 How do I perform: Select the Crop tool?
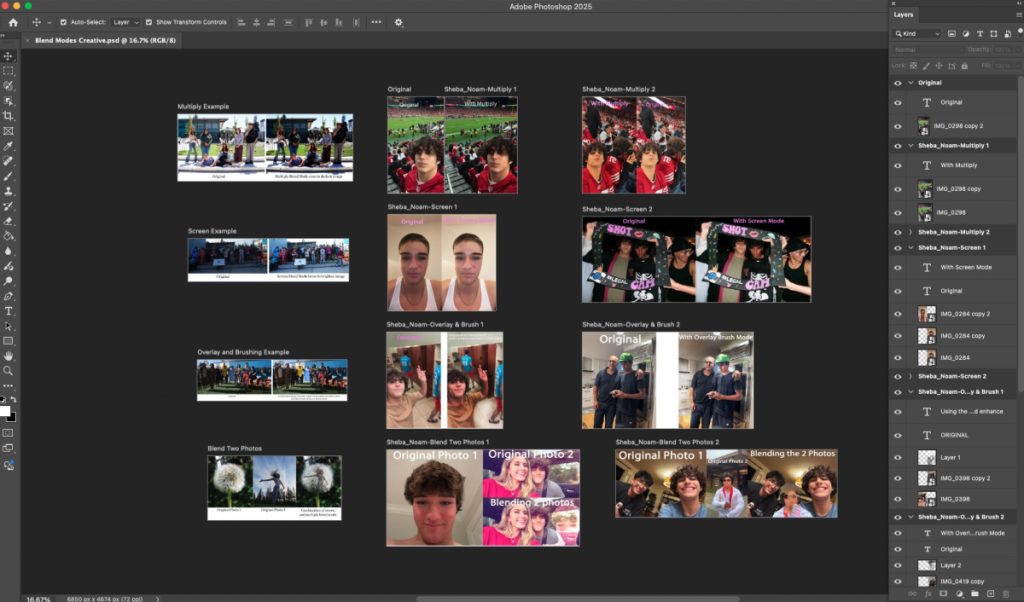tap(8, 116)
